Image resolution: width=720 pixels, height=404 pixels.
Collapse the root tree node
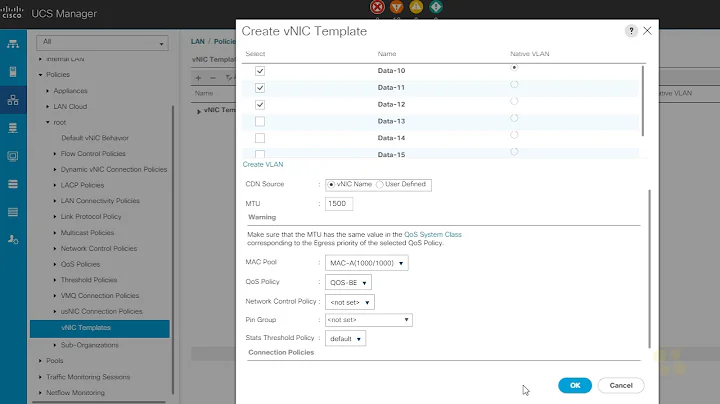tap(48, 123)
